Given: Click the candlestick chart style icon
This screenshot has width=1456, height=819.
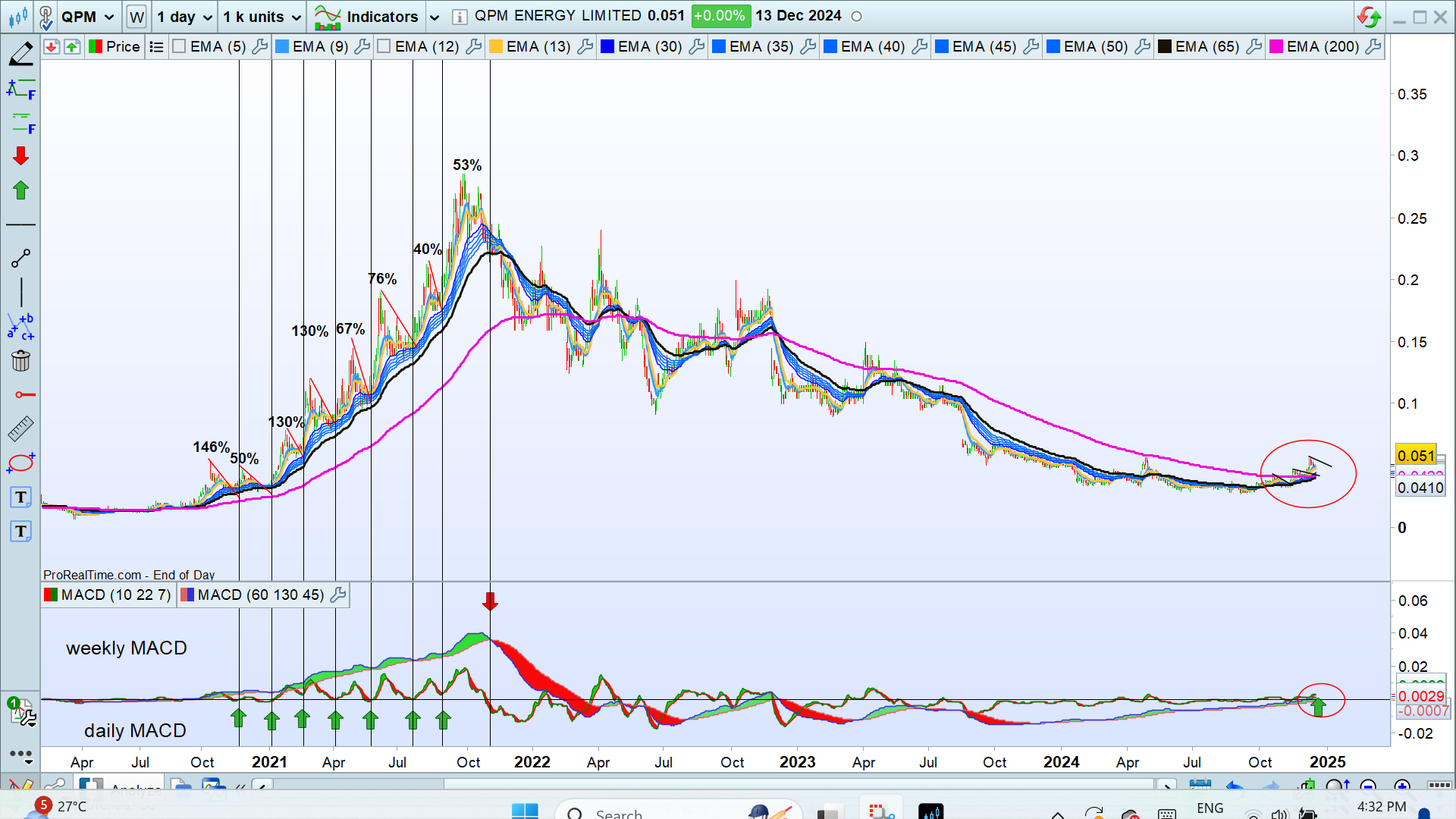Looking at the screenshot, I should [18, 16].
